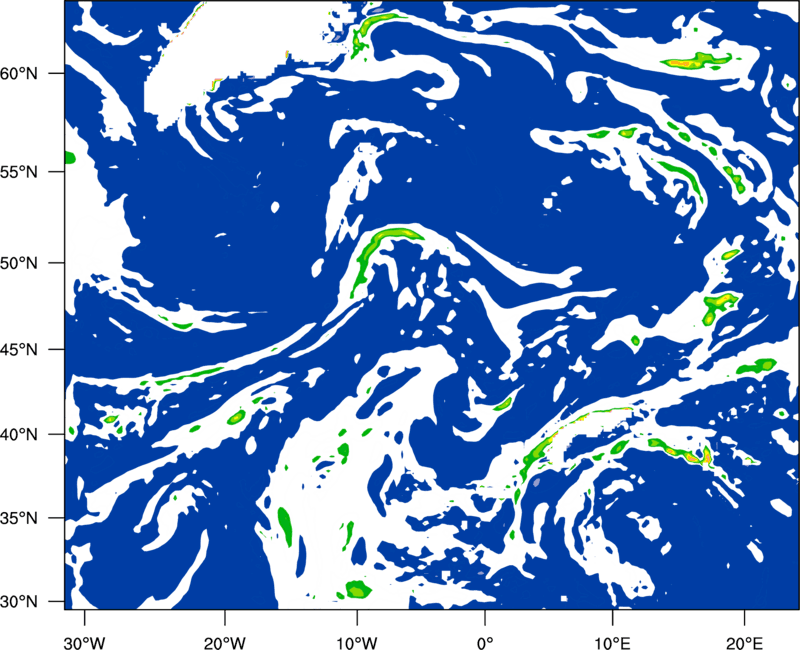Click the 45°N latitude label
800x650 pixels.
[x=19, y=350]
